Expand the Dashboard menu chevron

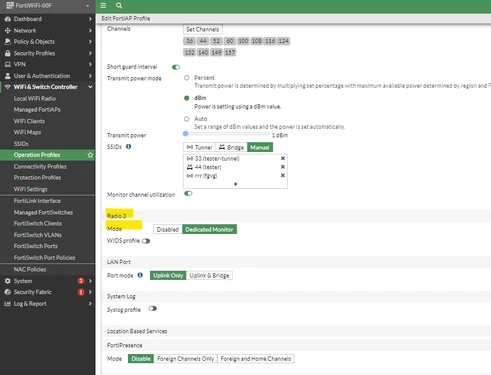tap(90, 19)
